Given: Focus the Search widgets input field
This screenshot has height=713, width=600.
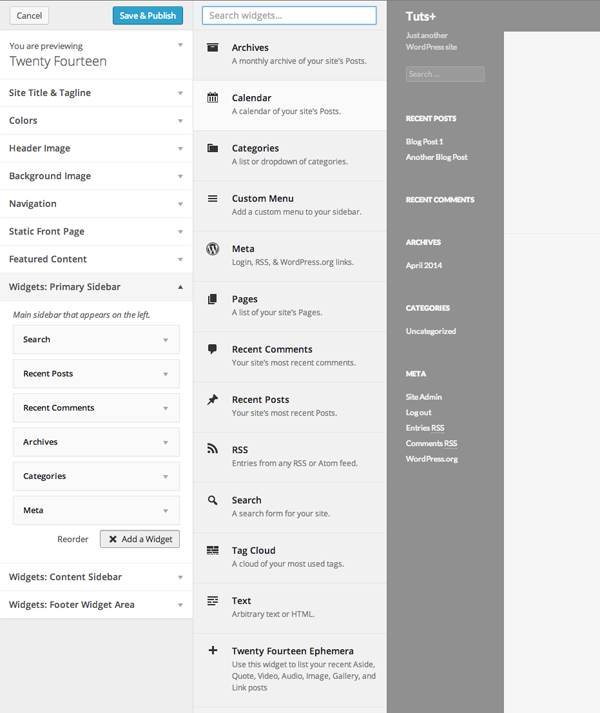Looking at the screenshot, I should tap(289, 15).
